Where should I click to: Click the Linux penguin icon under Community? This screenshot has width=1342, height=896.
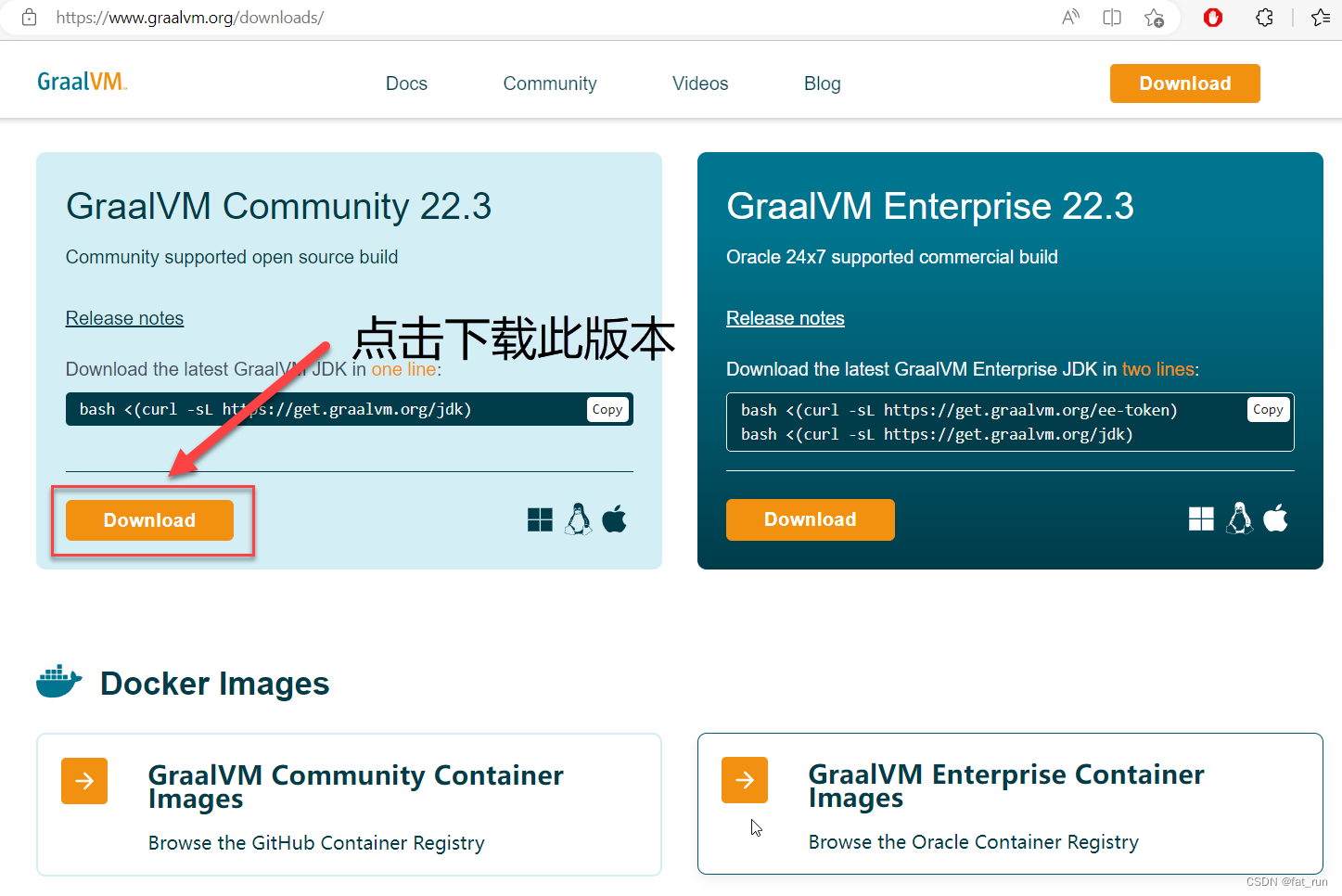[x=579, y=519]
